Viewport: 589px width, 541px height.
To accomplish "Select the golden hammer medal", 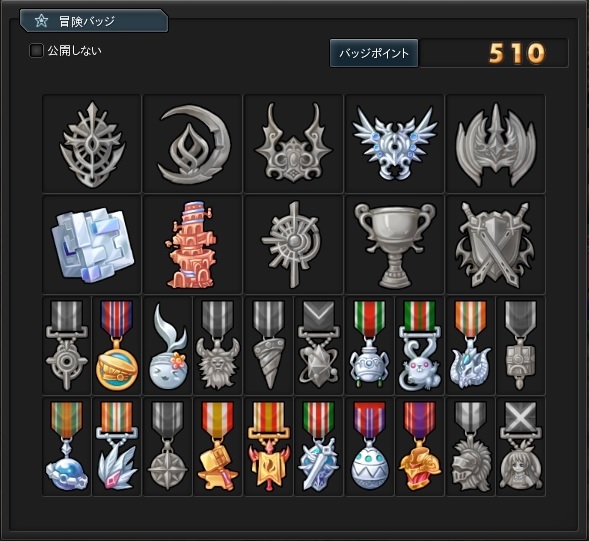I will click(x=217, y=446).
